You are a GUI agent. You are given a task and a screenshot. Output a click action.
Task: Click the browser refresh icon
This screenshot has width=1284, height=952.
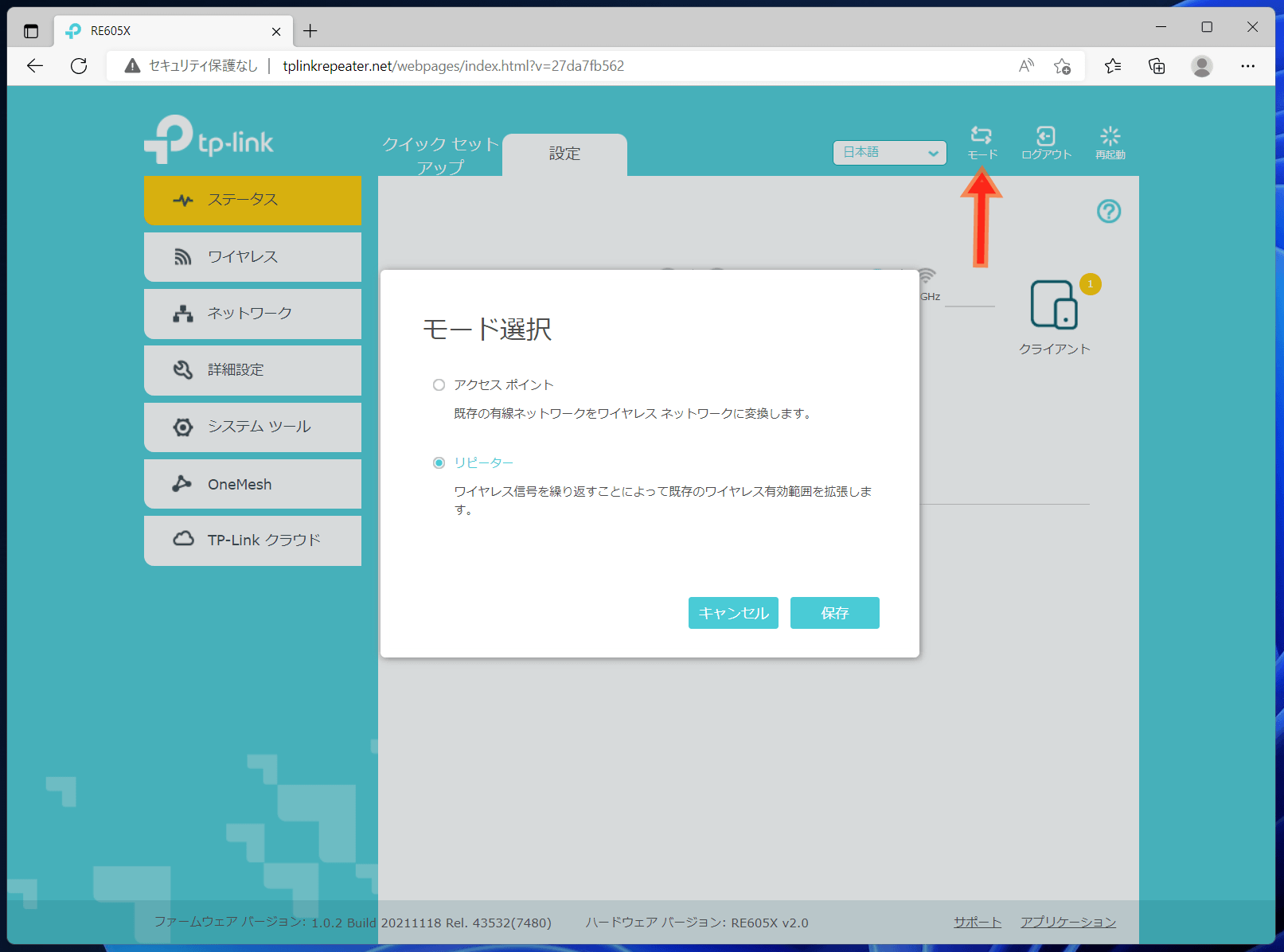(x=79, y=66)
